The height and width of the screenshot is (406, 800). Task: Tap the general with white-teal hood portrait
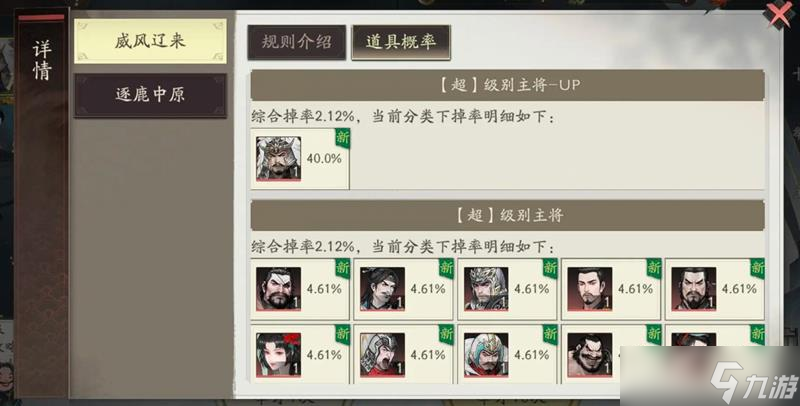point(486,355)
